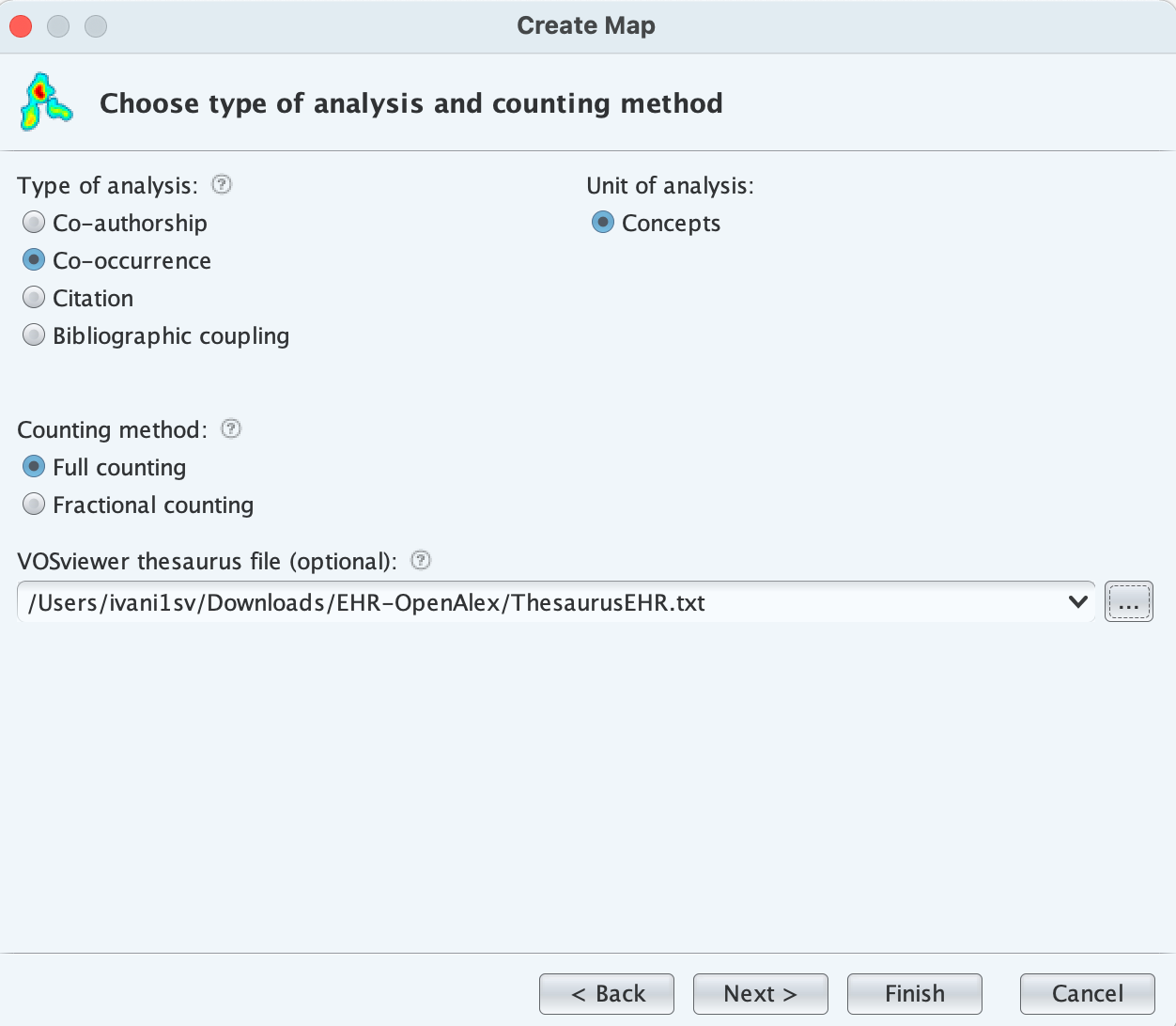The height and width of the screenshot is (1026, 1176).
Task: Open help icon beside Counting method
Action: click(x=231, y=428)
